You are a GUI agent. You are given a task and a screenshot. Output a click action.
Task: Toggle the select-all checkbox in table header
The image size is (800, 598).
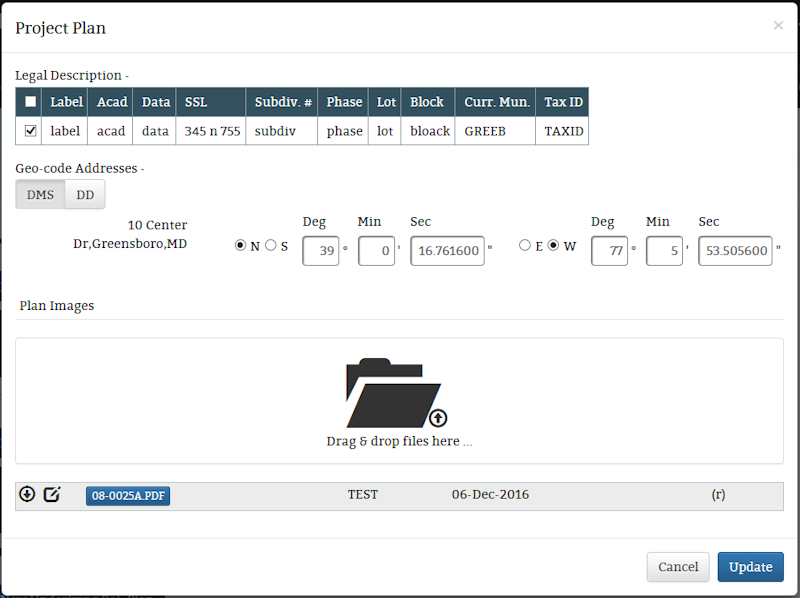pos(31,102)
